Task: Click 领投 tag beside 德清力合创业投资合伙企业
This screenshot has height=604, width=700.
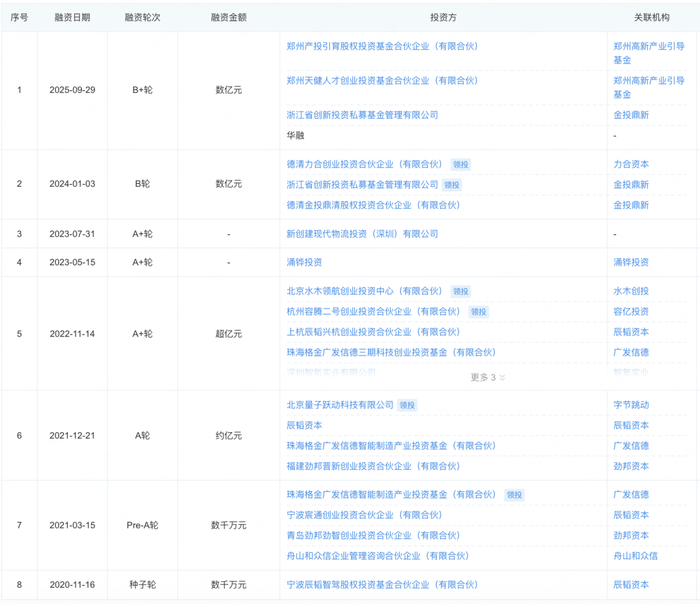Action: [x=461, y=165]
